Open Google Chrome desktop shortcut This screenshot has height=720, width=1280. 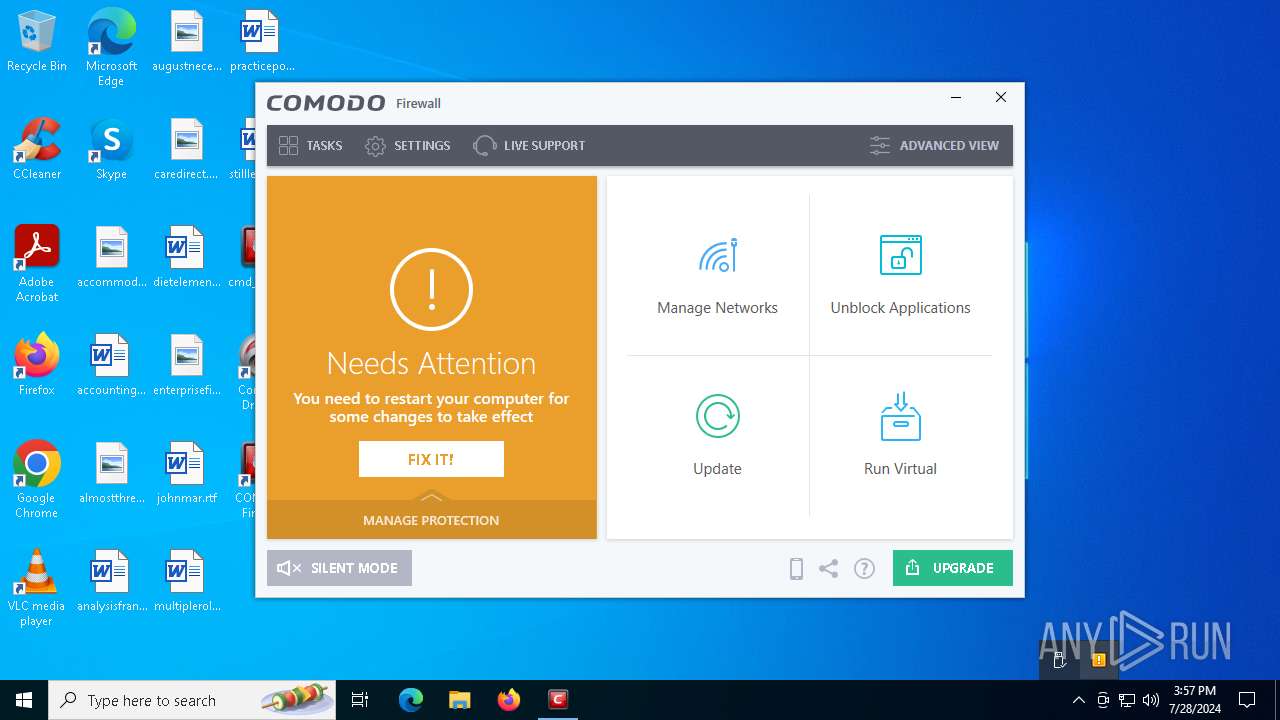[37, 480]
